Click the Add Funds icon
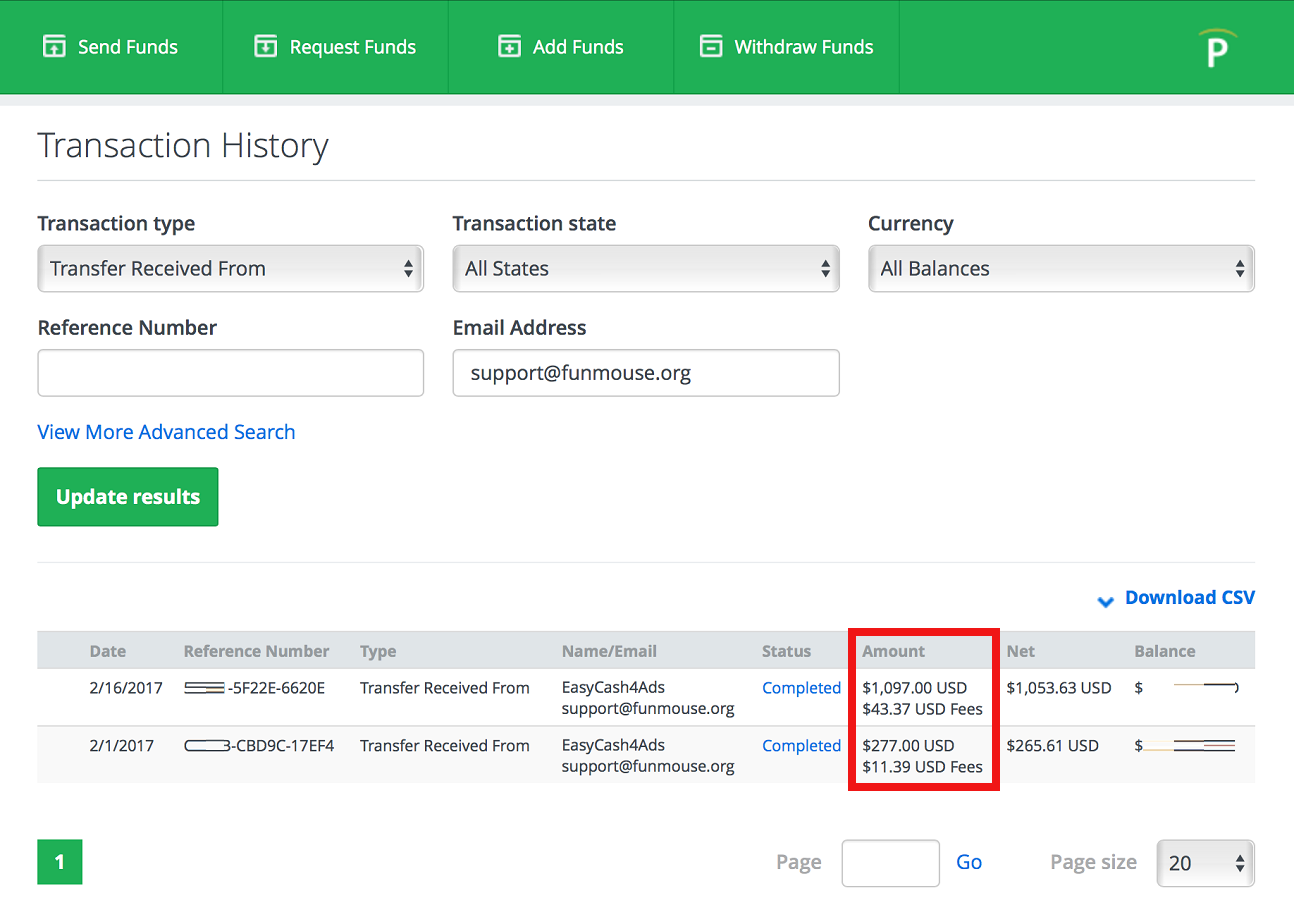This screenshot has height=900, width=1294. click(x=510, y=47)
